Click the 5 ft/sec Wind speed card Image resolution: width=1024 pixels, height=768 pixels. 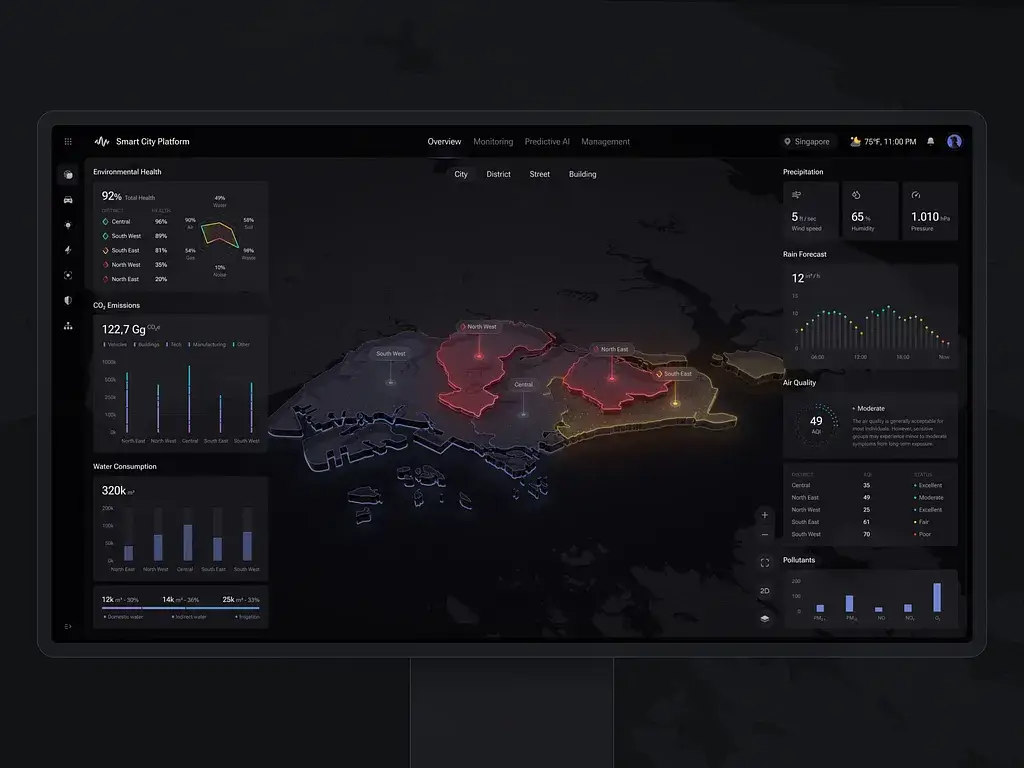810,212
